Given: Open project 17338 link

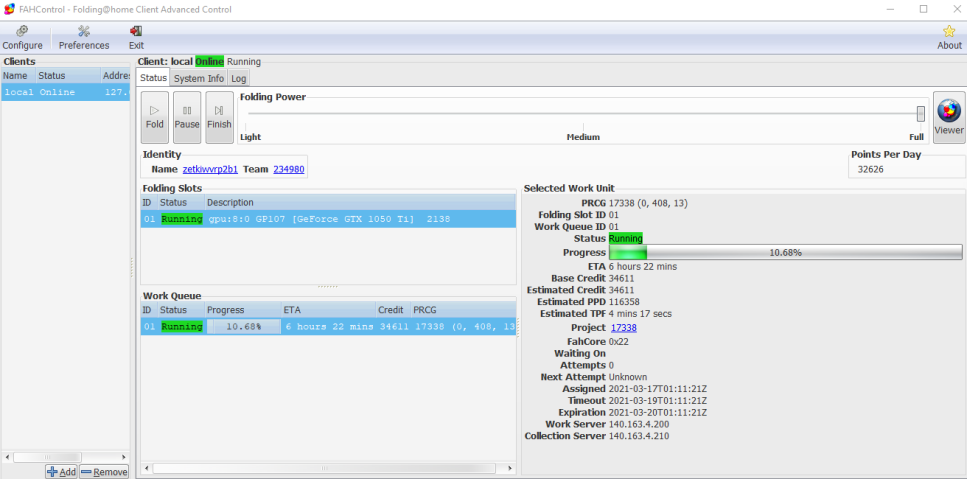Looking at the screenshot, I should click(x=623, y=328).
